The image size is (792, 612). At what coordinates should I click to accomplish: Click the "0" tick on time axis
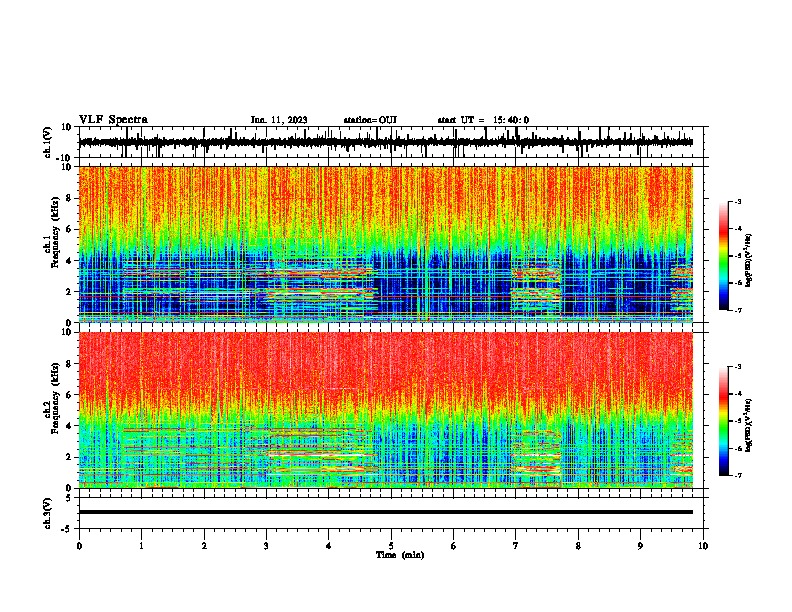pyautogui.click(x=79, y=546)
